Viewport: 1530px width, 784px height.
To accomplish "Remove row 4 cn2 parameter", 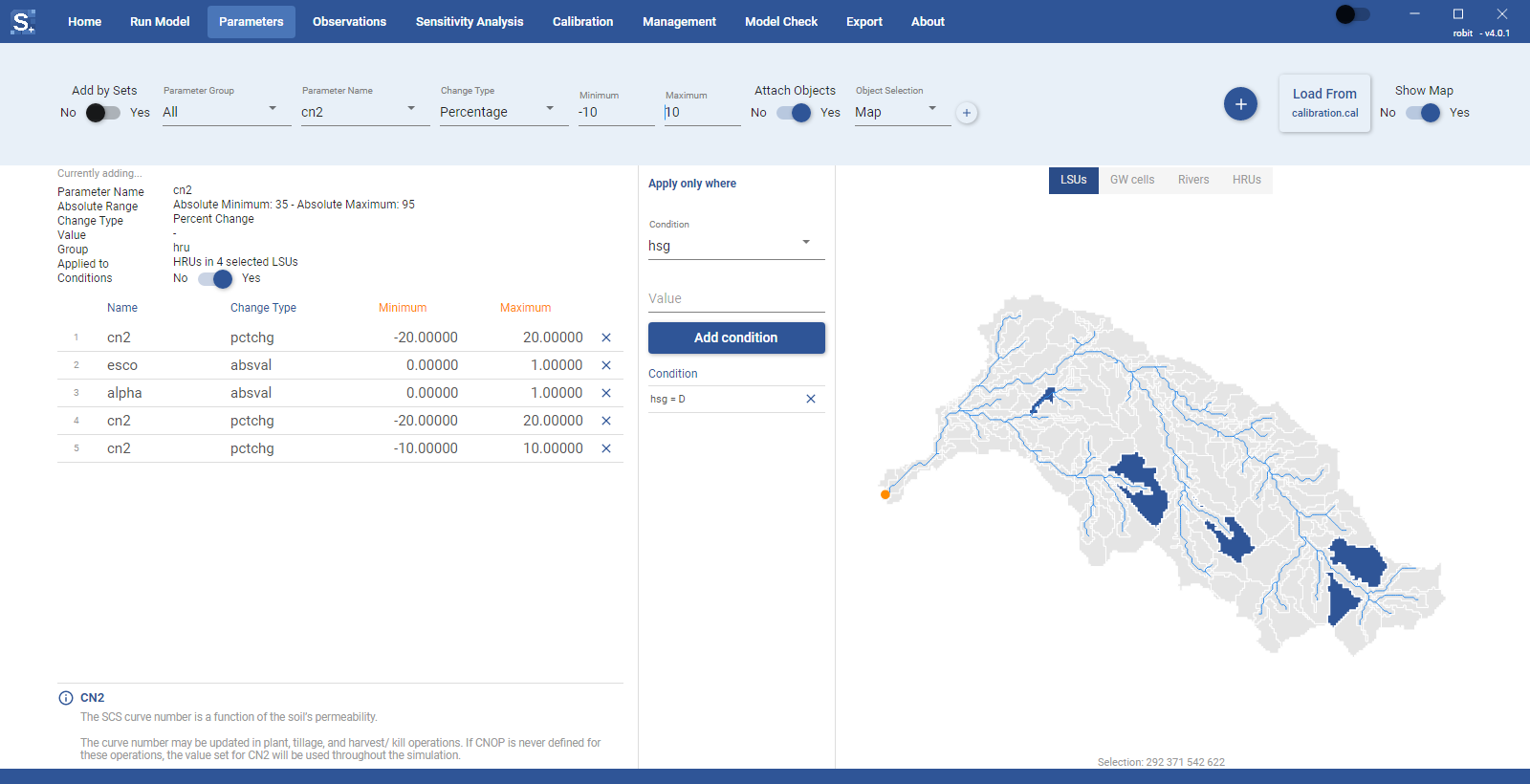I will [x=606, y=421].
